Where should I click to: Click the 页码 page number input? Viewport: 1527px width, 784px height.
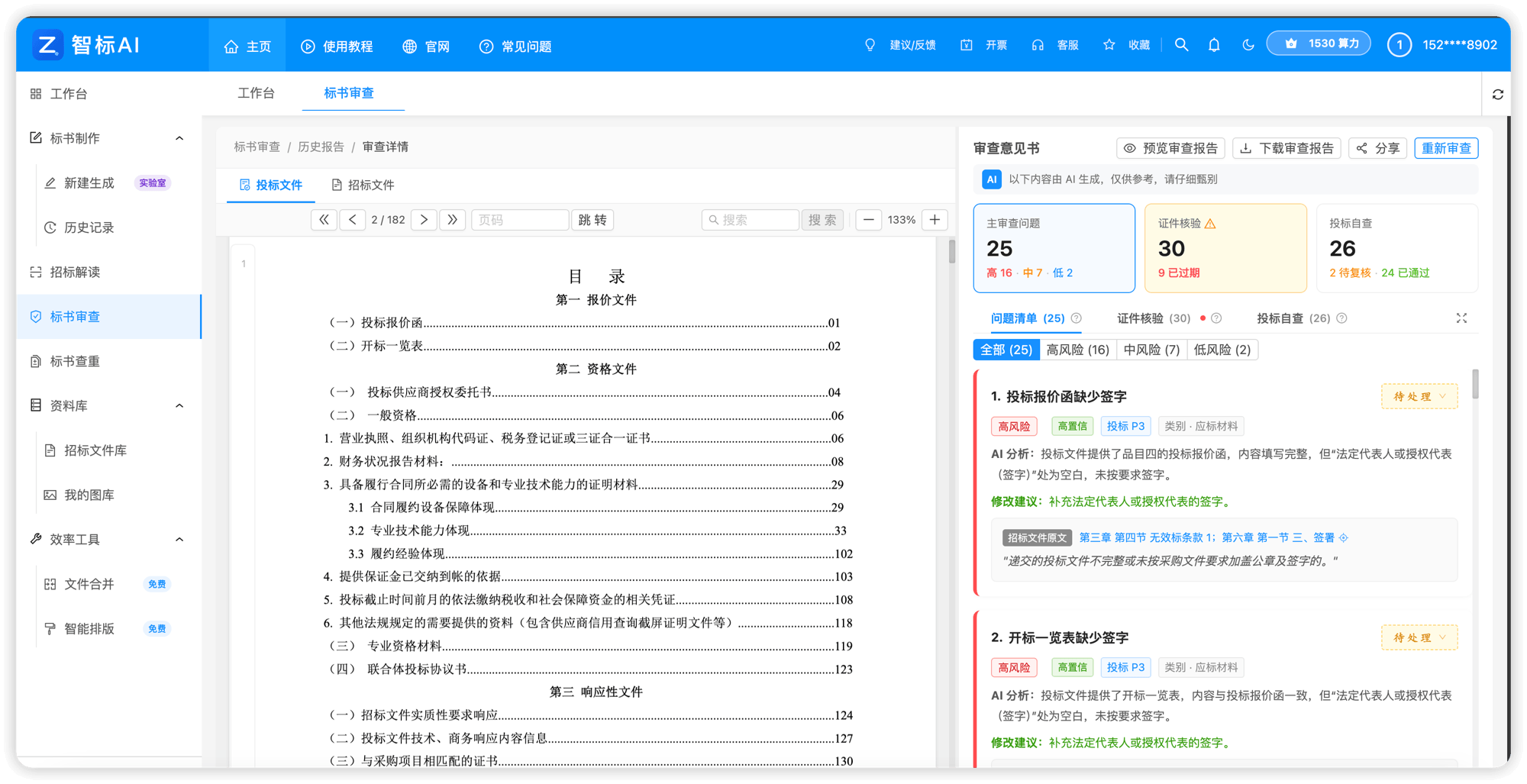click(520, 220)
